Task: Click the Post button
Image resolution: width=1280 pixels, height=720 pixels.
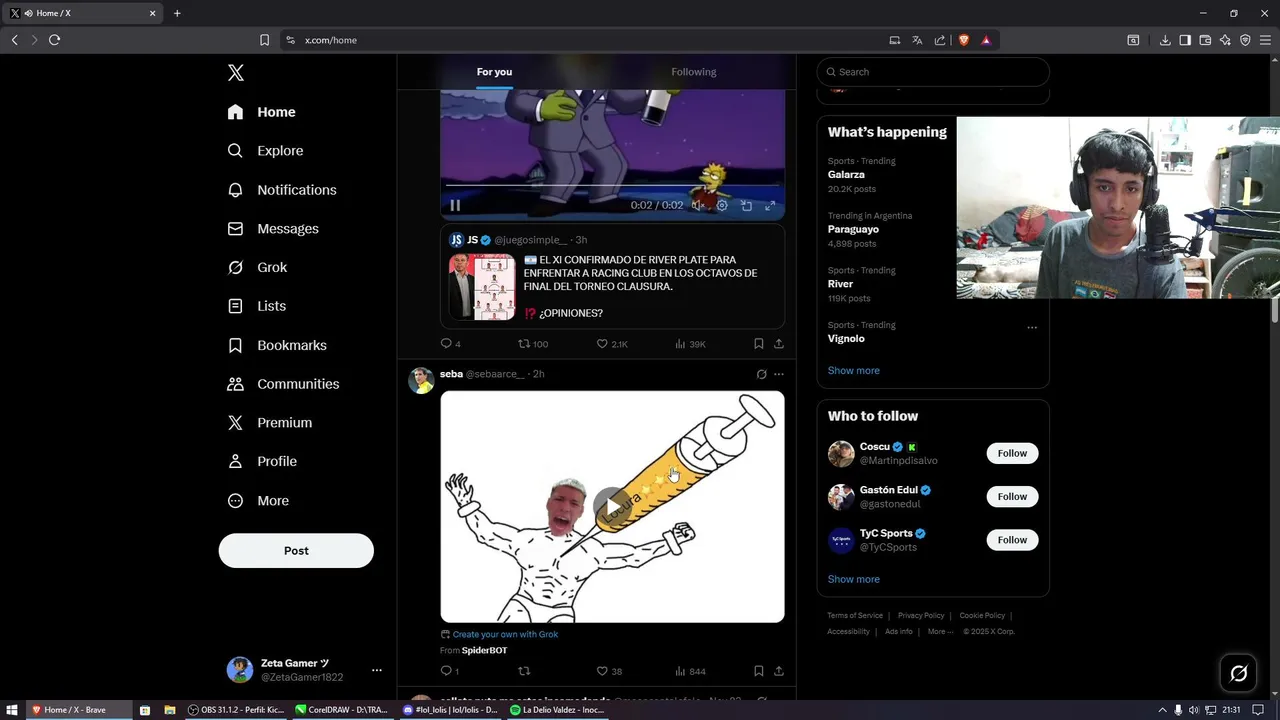Action: pos(296,551)
